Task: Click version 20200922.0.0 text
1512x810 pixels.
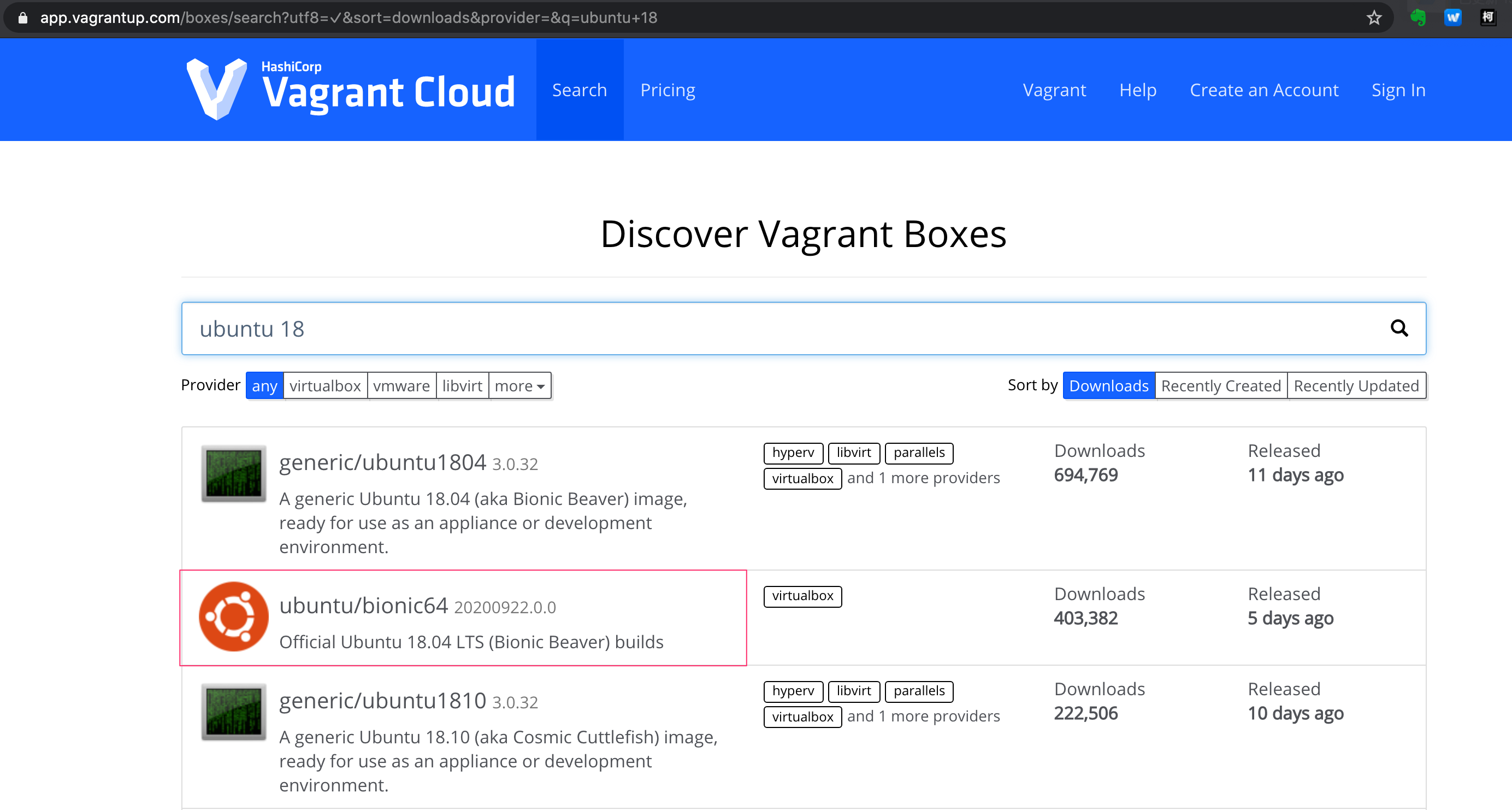Action: pos(505,607)
